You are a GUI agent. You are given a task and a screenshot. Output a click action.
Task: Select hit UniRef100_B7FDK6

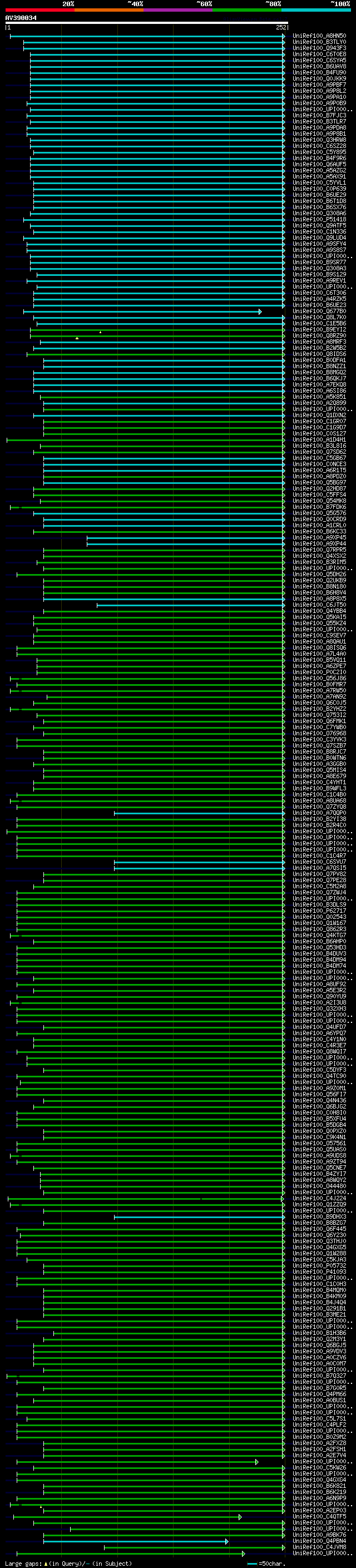[319, 507]
